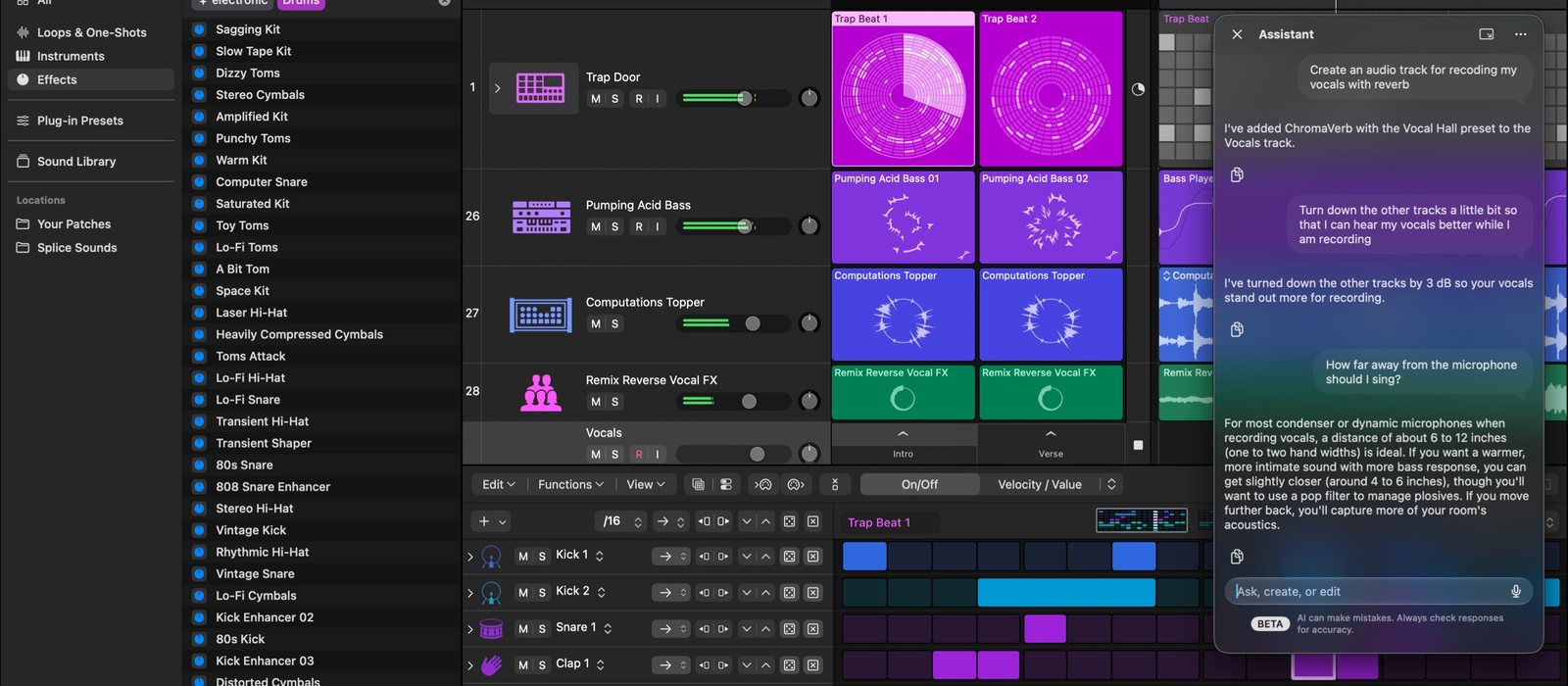Open the Kick 2 row name selector

point(601,592)
